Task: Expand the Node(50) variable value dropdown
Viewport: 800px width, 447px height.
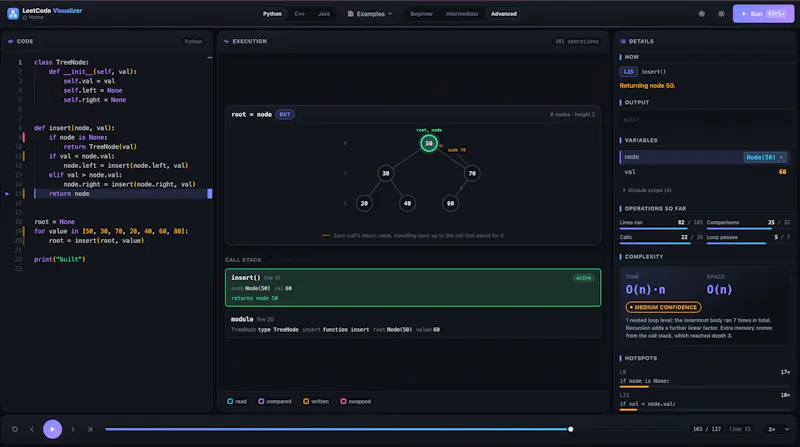Action: click(764, 157)
